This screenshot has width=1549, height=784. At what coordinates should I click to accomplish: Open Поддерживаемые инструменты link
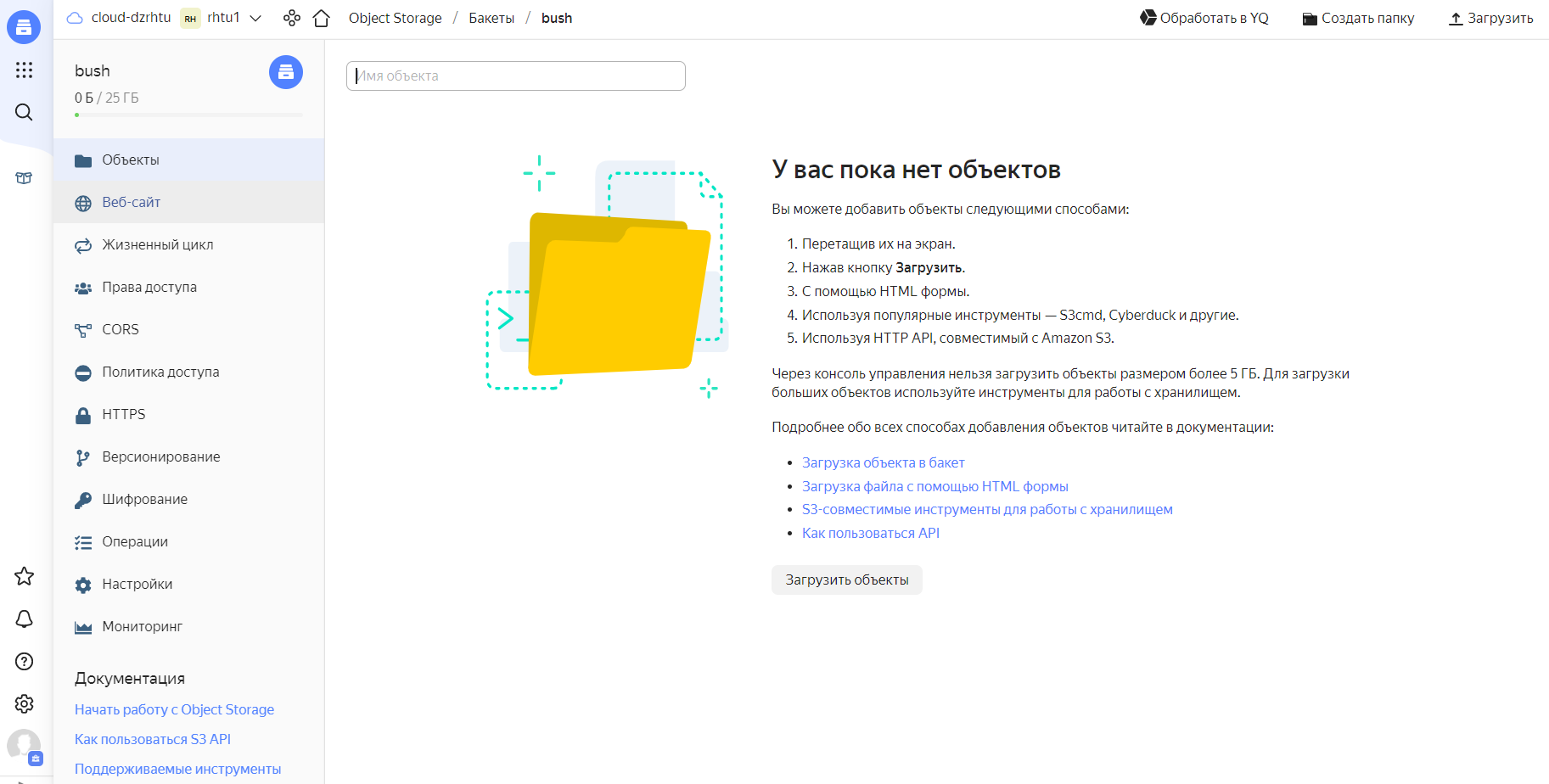(x=177, y=769)
